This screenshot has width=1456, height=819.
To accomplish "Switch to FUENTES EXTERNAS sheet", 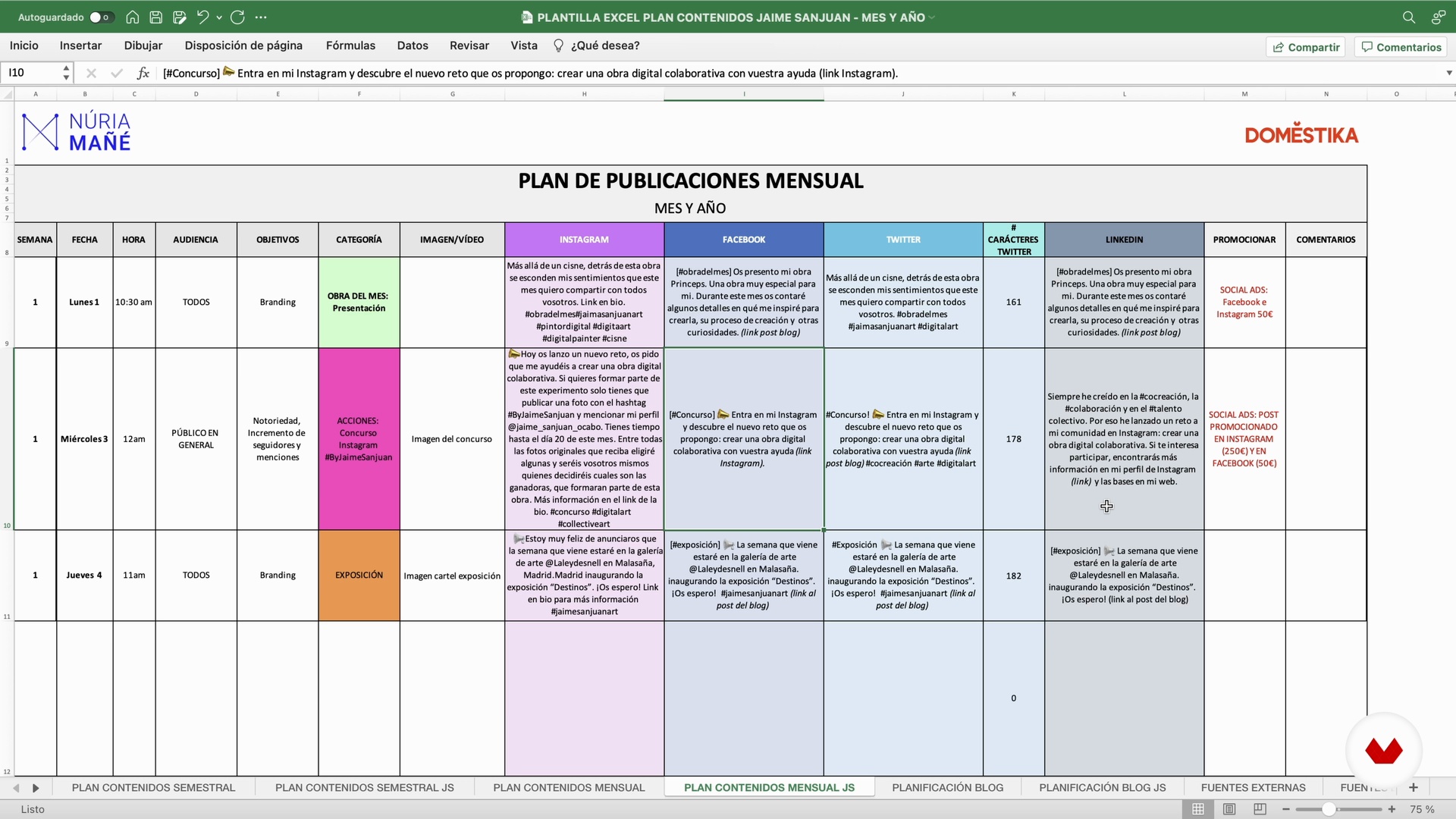I will click(1254, 788).
